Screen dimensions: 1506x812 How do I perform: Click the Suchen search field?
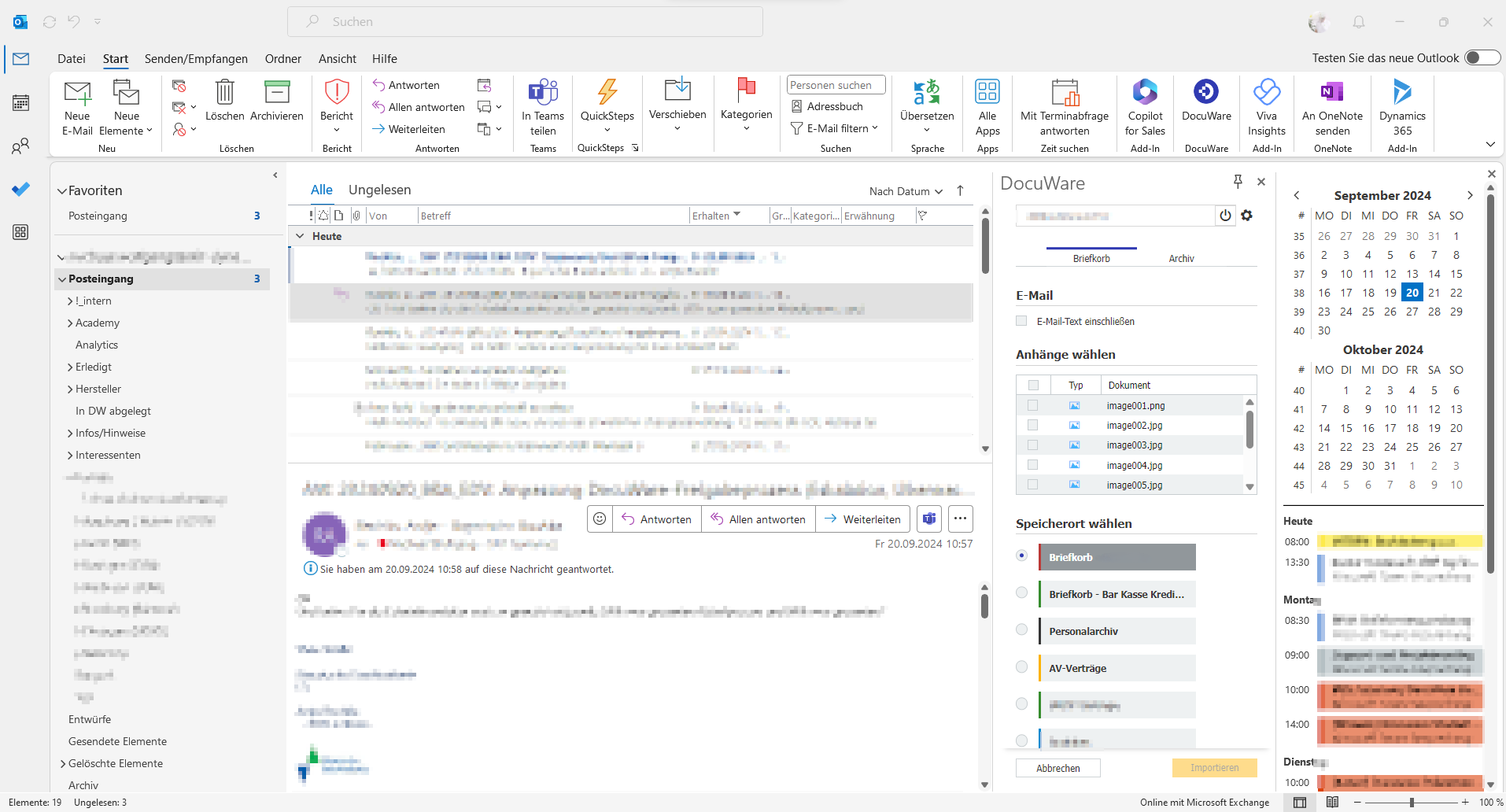[525, 22]
